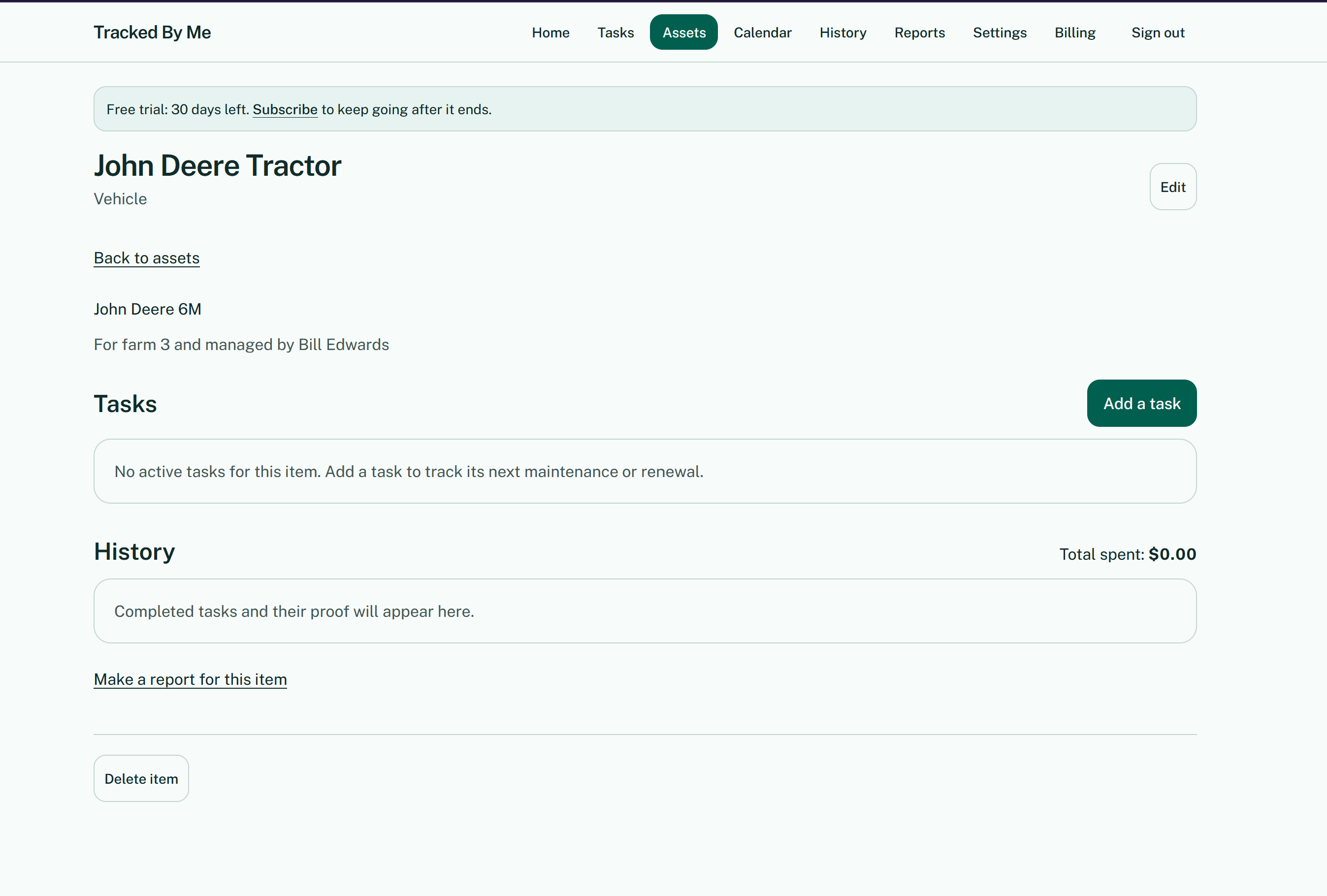Open Make a report for this item
This screenshot has height=896, width=1327.
tap(190, 679)
